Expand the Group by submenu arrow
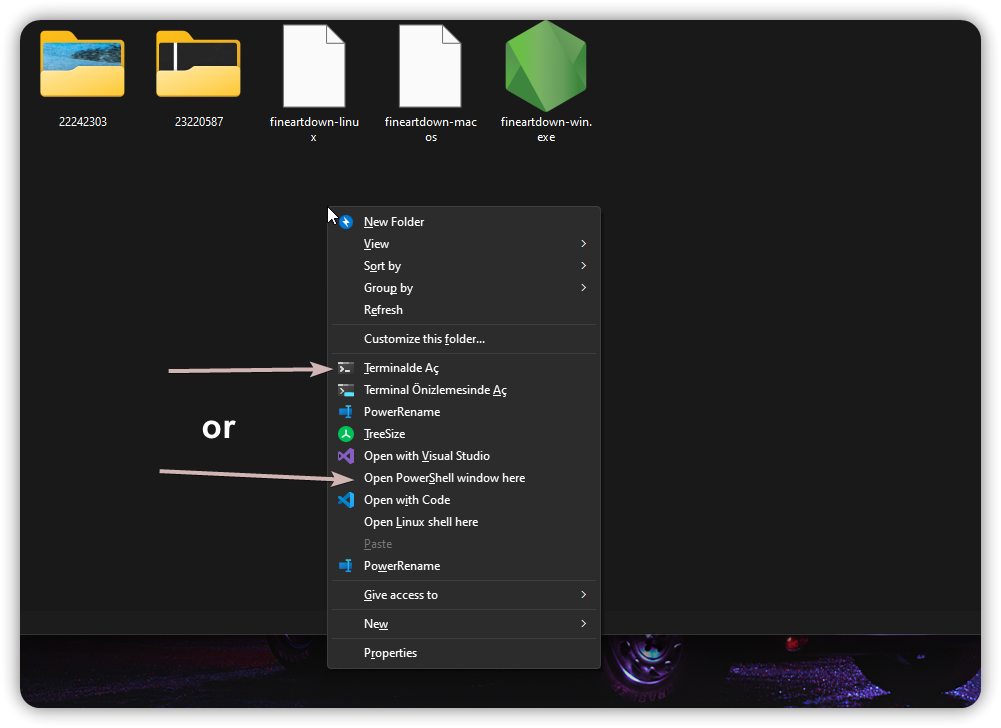 click(583, 288)
